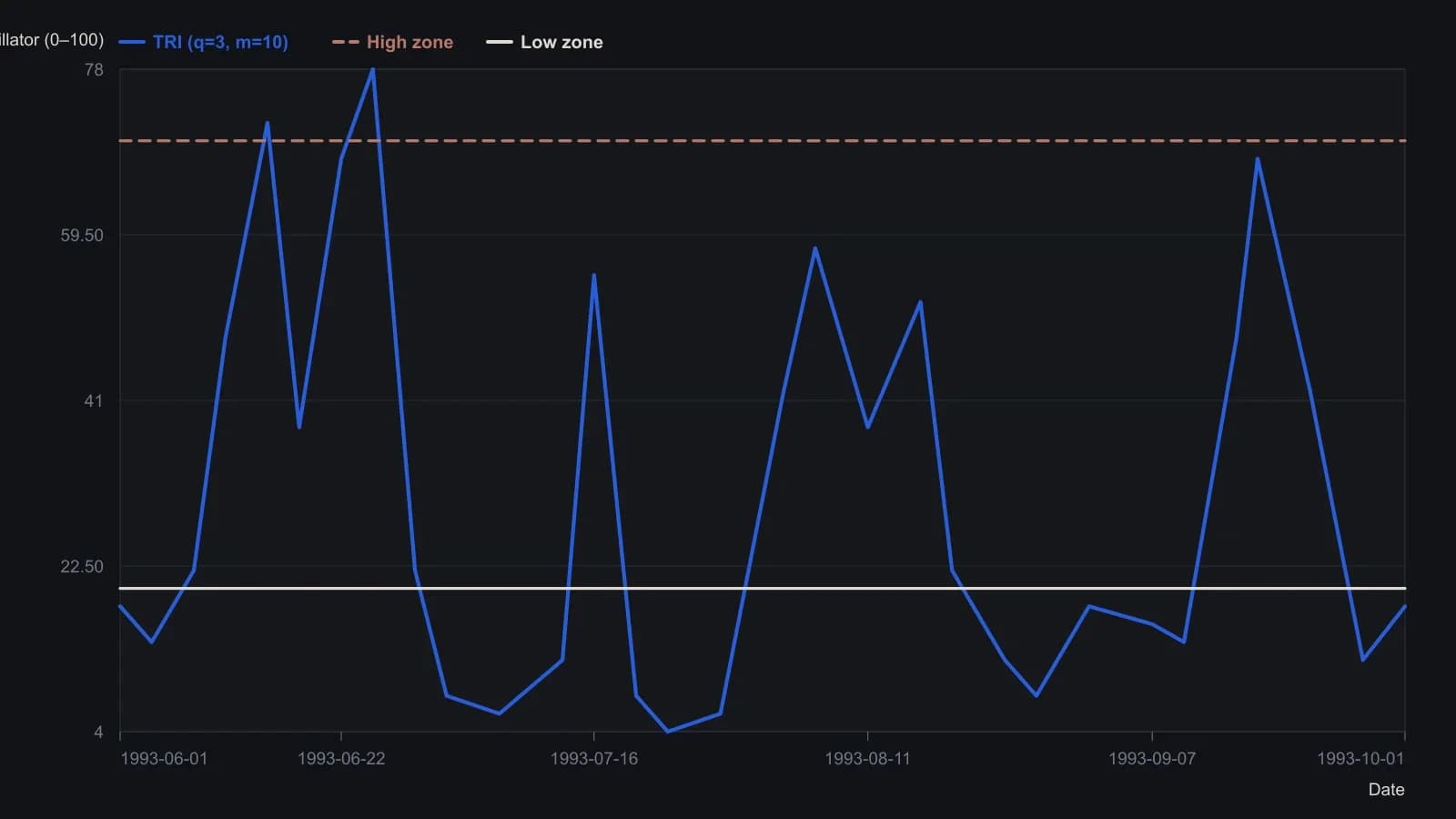This screenshot has height=819, width=1456.
Task: Click the 1993-09-07 date tick label
Action: [1152, 758]
